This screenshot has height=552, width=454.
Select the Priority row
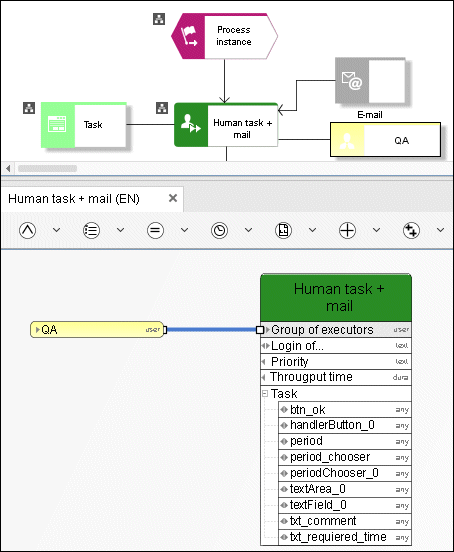tap(336, 362)
